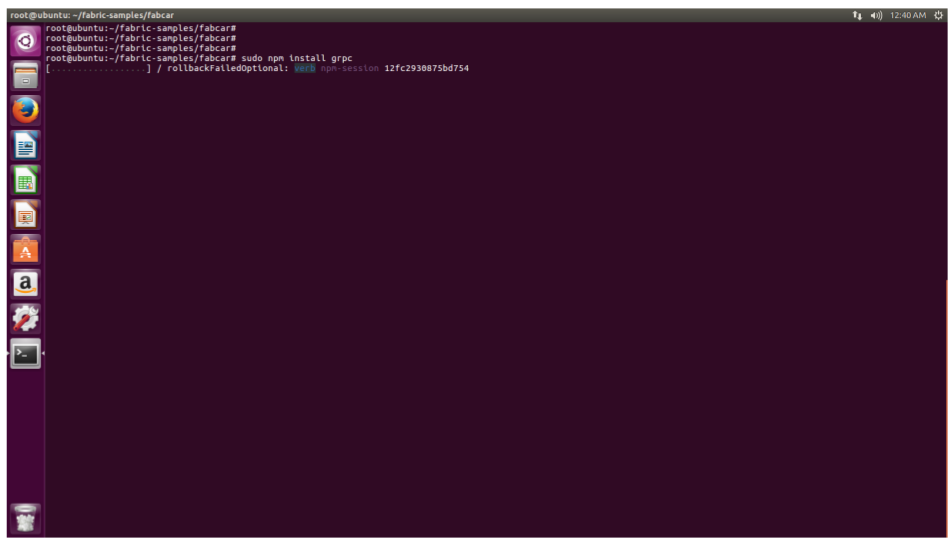Screen dimensions: 951x539
Task: Open Ubuntu Software Center icon
Action: pyautogui.click(x=25, y=249)
